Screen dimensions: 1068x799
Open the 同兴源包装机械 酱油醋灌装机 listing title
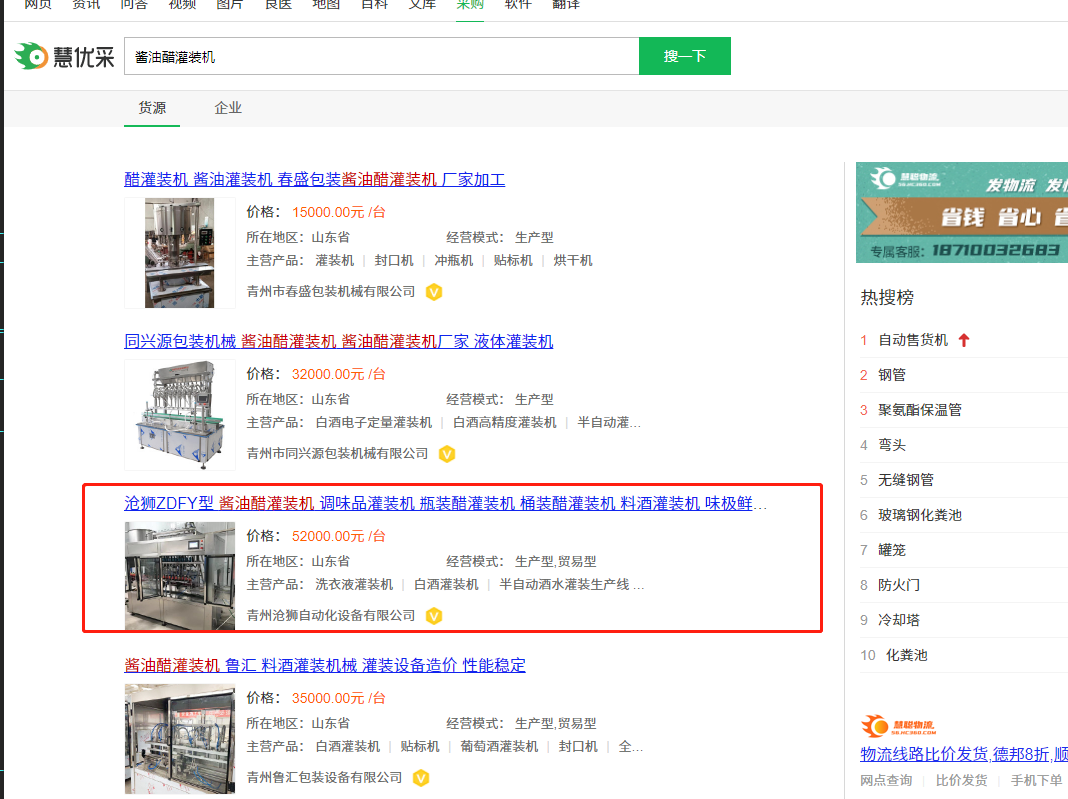(x=339, y=341)
